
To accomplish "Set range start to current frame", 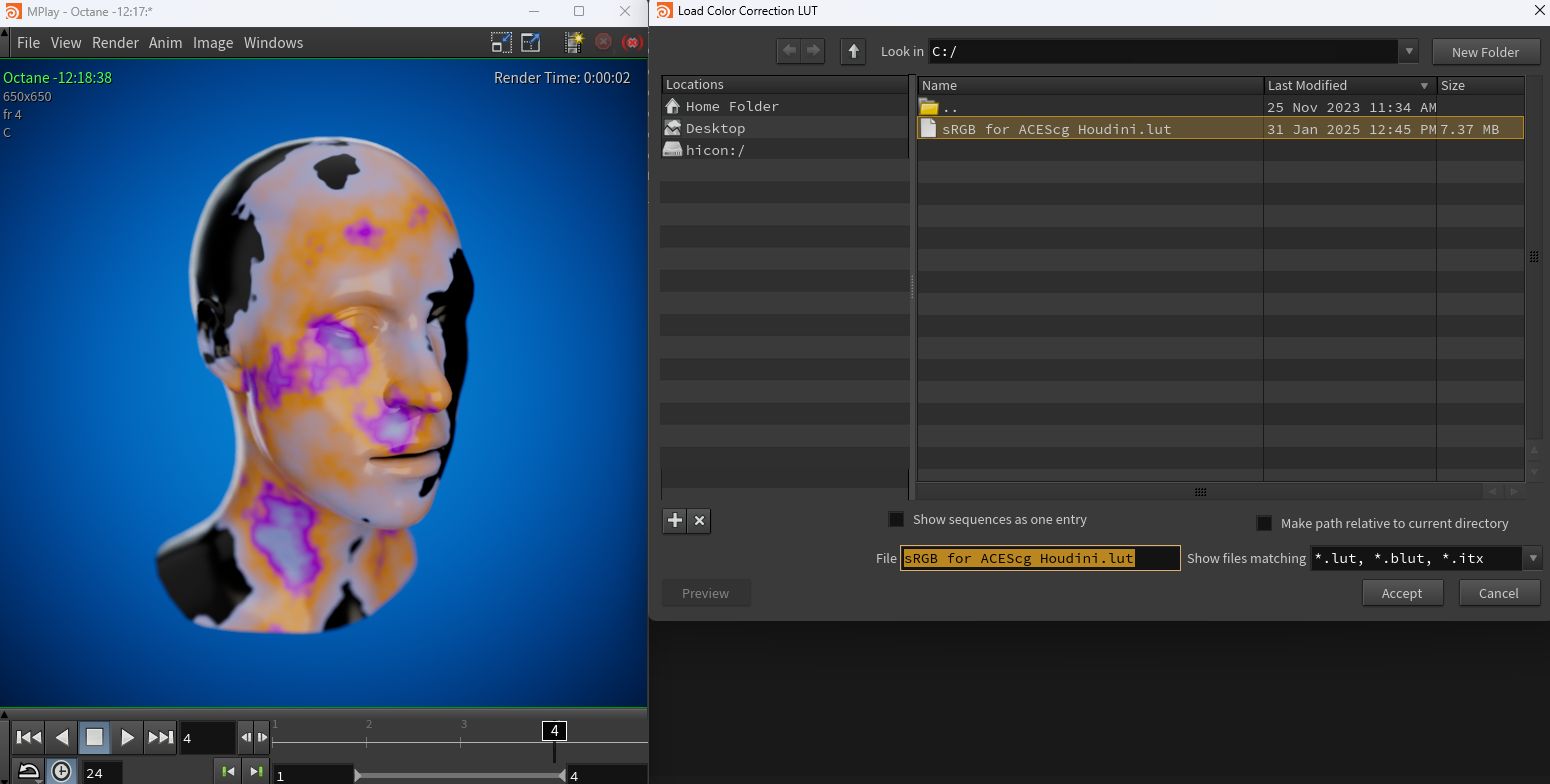I will point(228,771).
